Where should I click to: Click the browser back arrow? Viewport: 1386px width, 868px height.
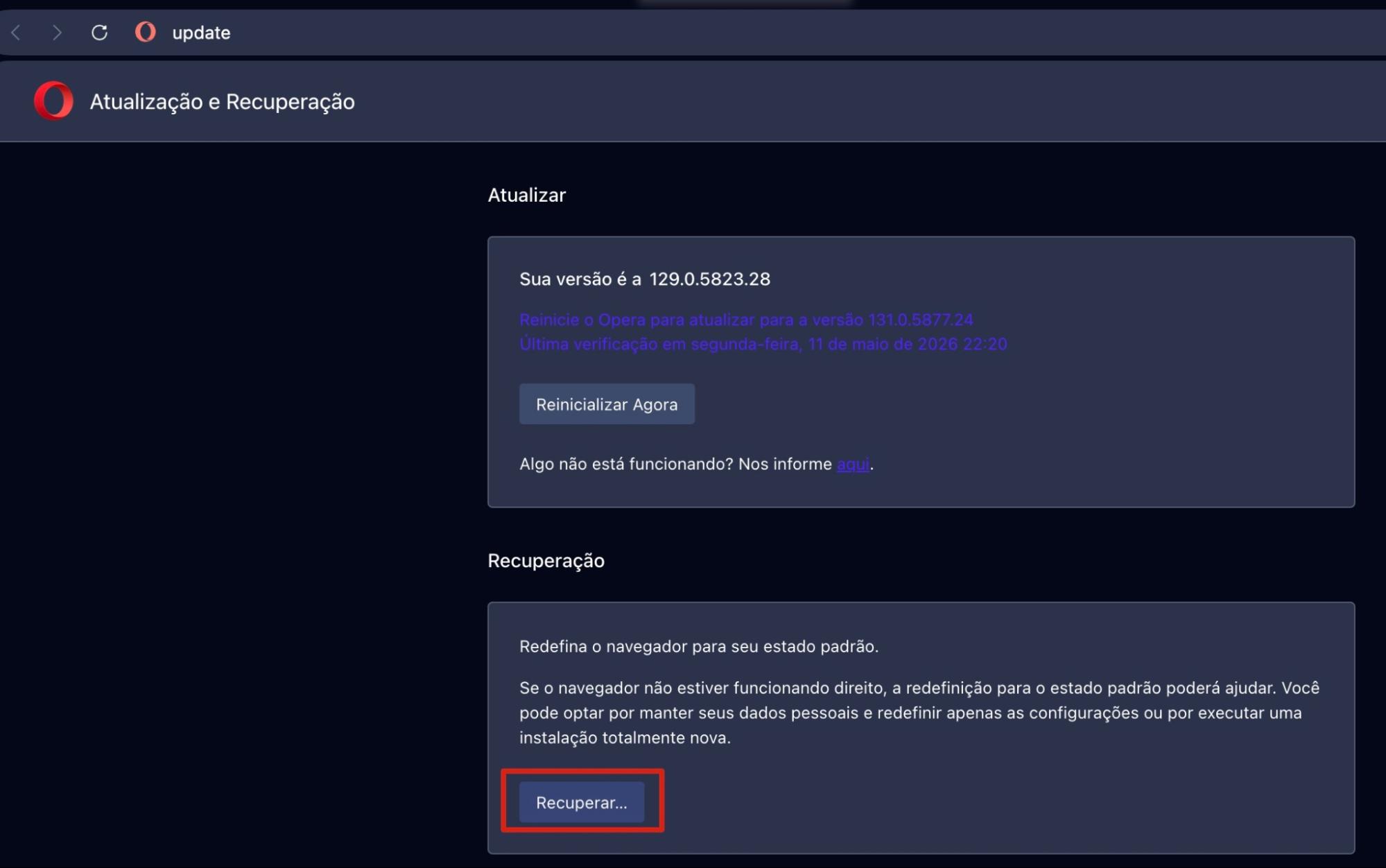click(17, 33)
